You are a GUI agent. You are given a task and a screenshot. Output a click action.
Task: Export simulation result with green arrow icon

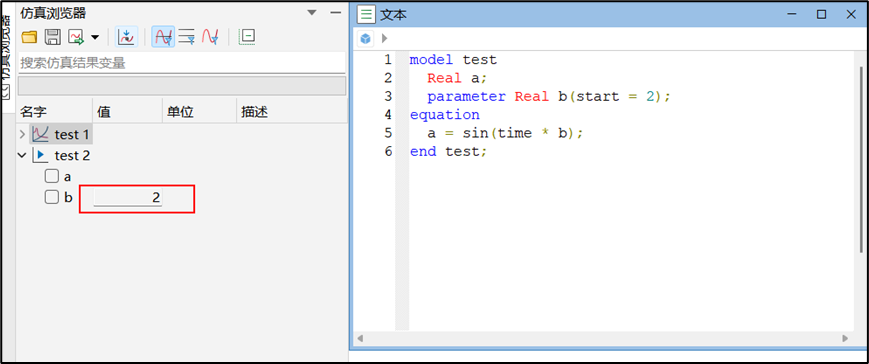point(75,37)
